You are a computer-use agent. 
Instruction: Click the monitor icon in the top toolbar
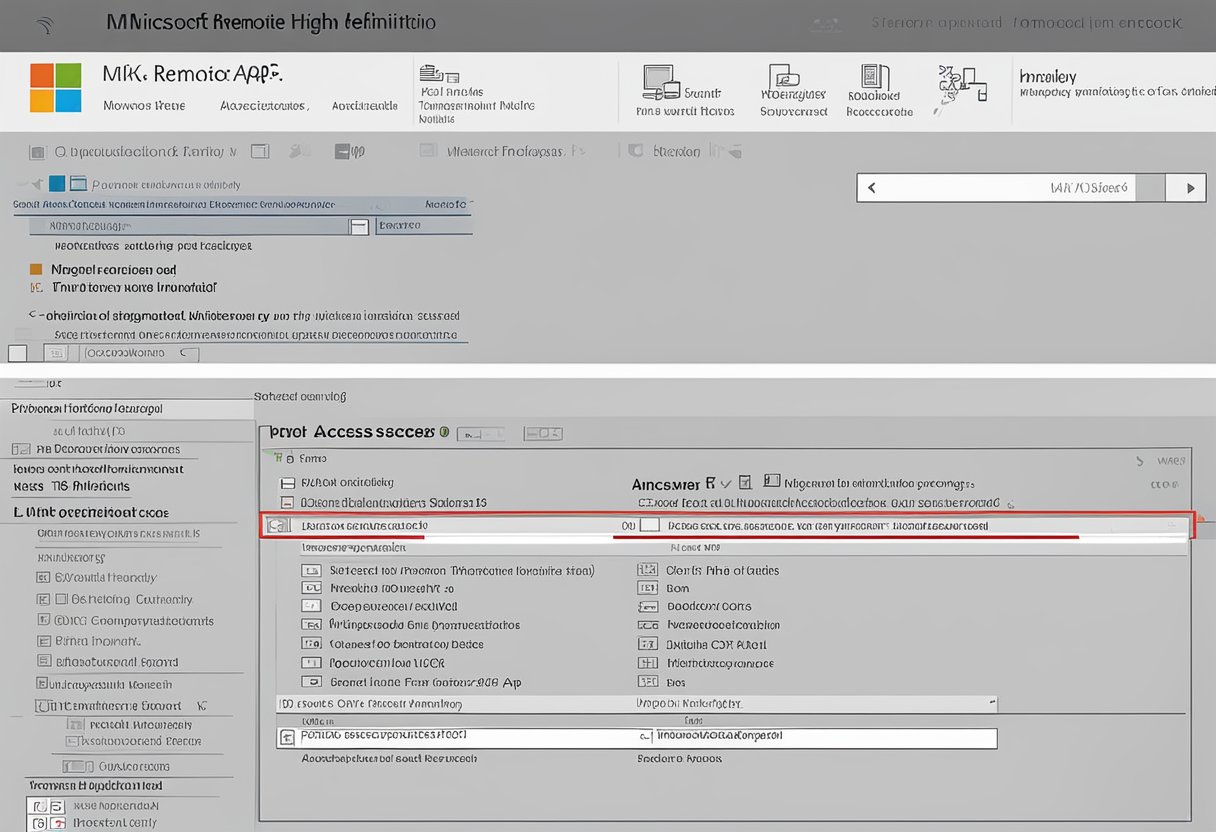tap(659, 82)
